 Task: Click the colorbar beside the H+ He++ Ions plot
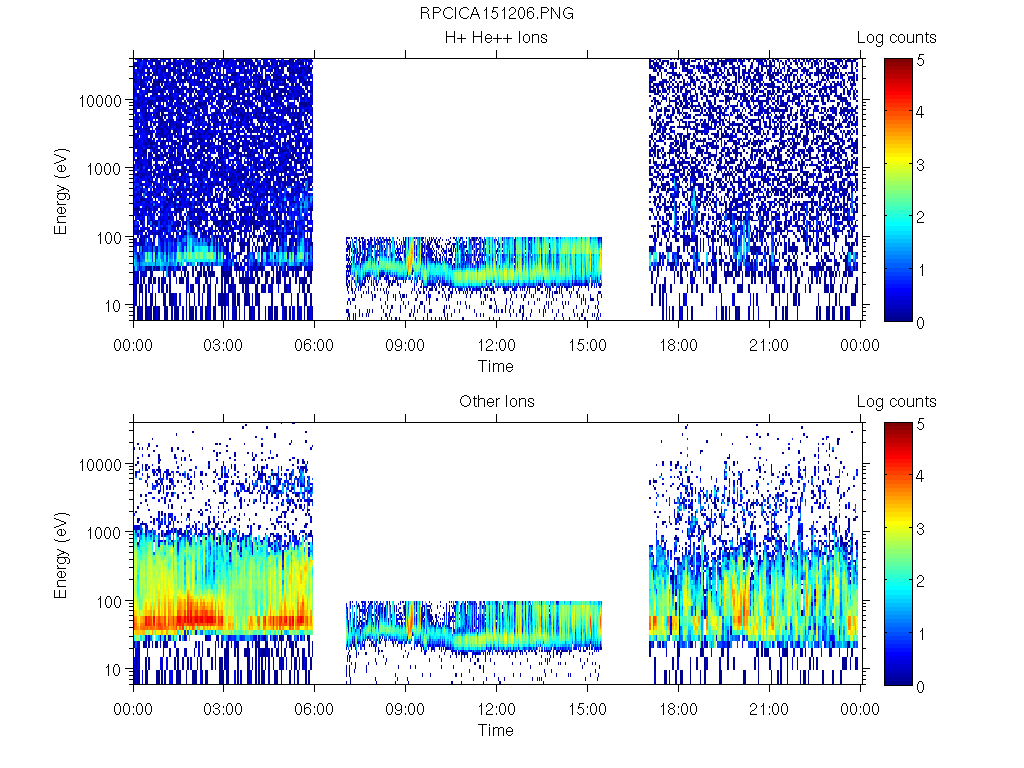[898, 190]
